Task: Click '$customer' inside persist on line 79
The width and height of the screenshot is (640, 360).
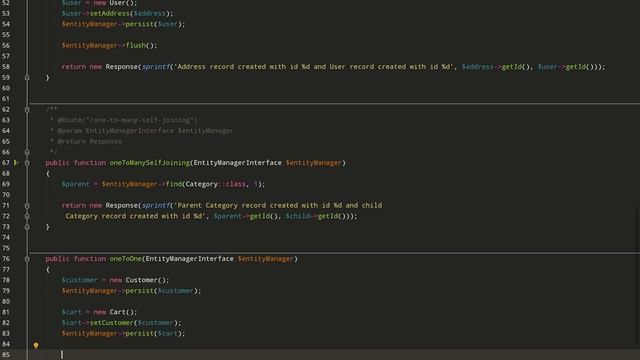Action: 176,291
